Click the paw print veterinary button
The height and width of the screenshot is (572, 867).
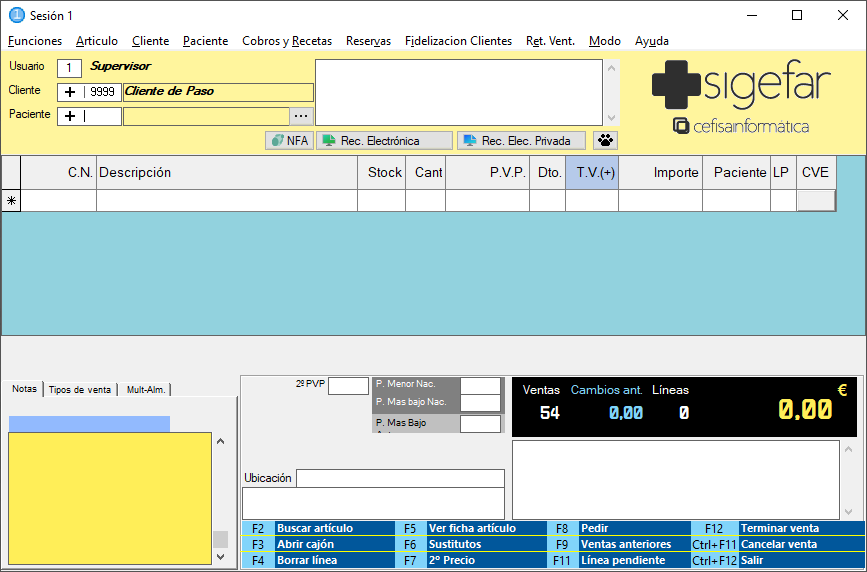click(605, 141)
